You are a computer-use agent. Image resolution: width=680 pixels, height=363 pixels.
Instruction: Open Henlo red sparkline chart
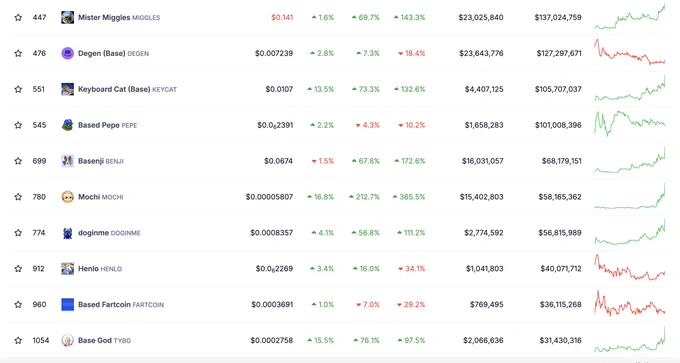[x=630, y=267]
